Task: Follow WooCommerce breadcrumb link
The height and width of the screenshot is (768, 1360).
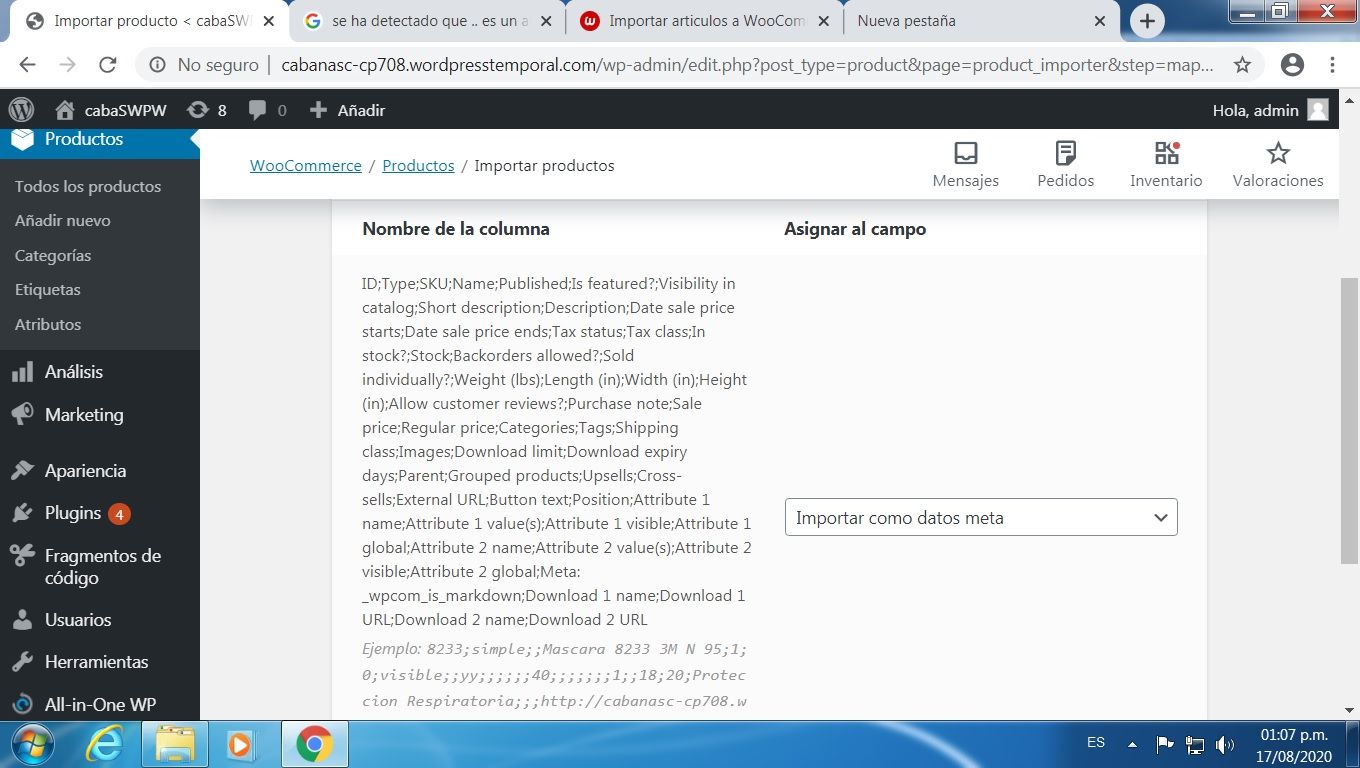Action: [x=306, y=166]
